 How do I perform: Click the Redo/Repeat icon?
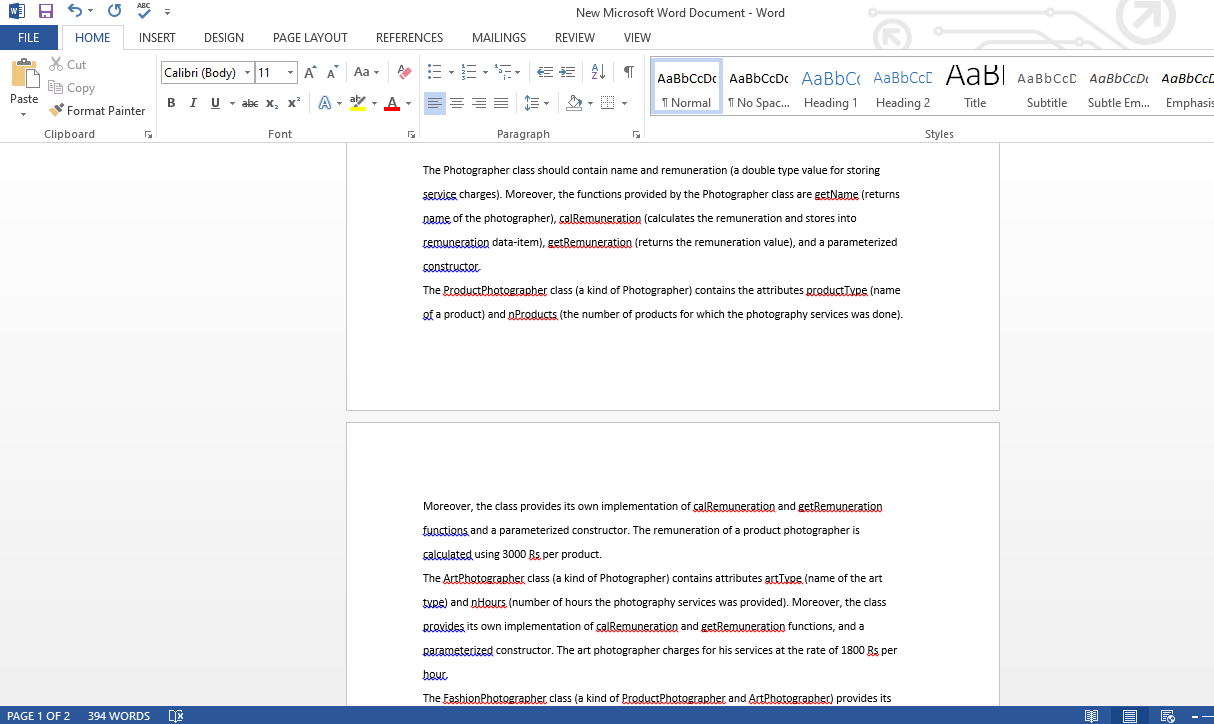point(114,12)
